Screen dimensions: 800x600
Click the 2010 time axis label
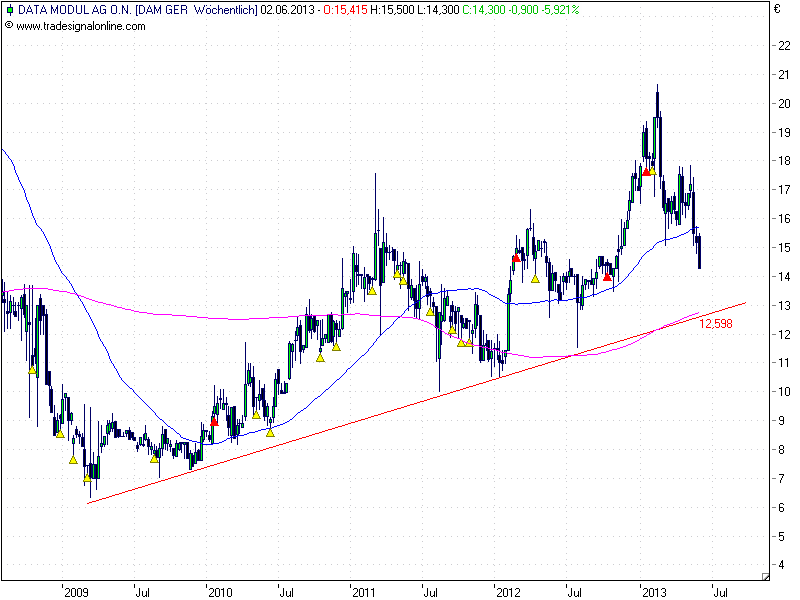(x=220, y=592)
